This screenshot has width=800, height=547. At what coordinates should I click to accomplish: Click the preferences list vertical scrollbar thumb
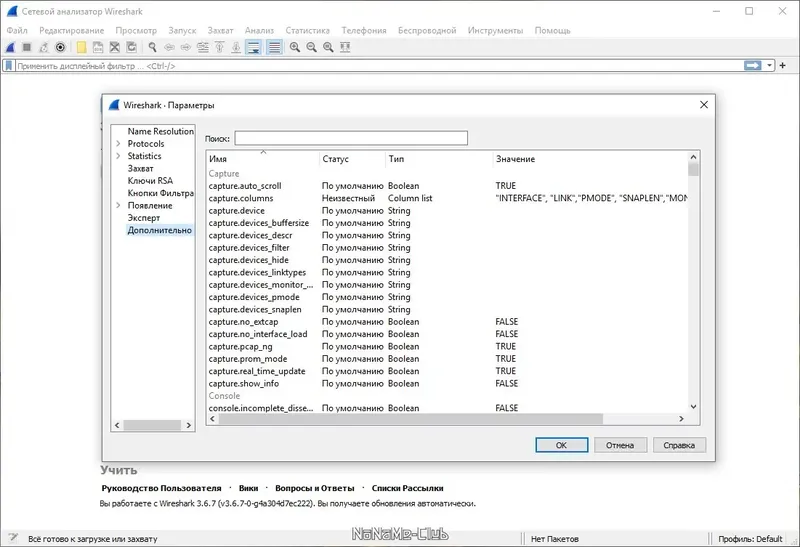click(x=693, y=169)
